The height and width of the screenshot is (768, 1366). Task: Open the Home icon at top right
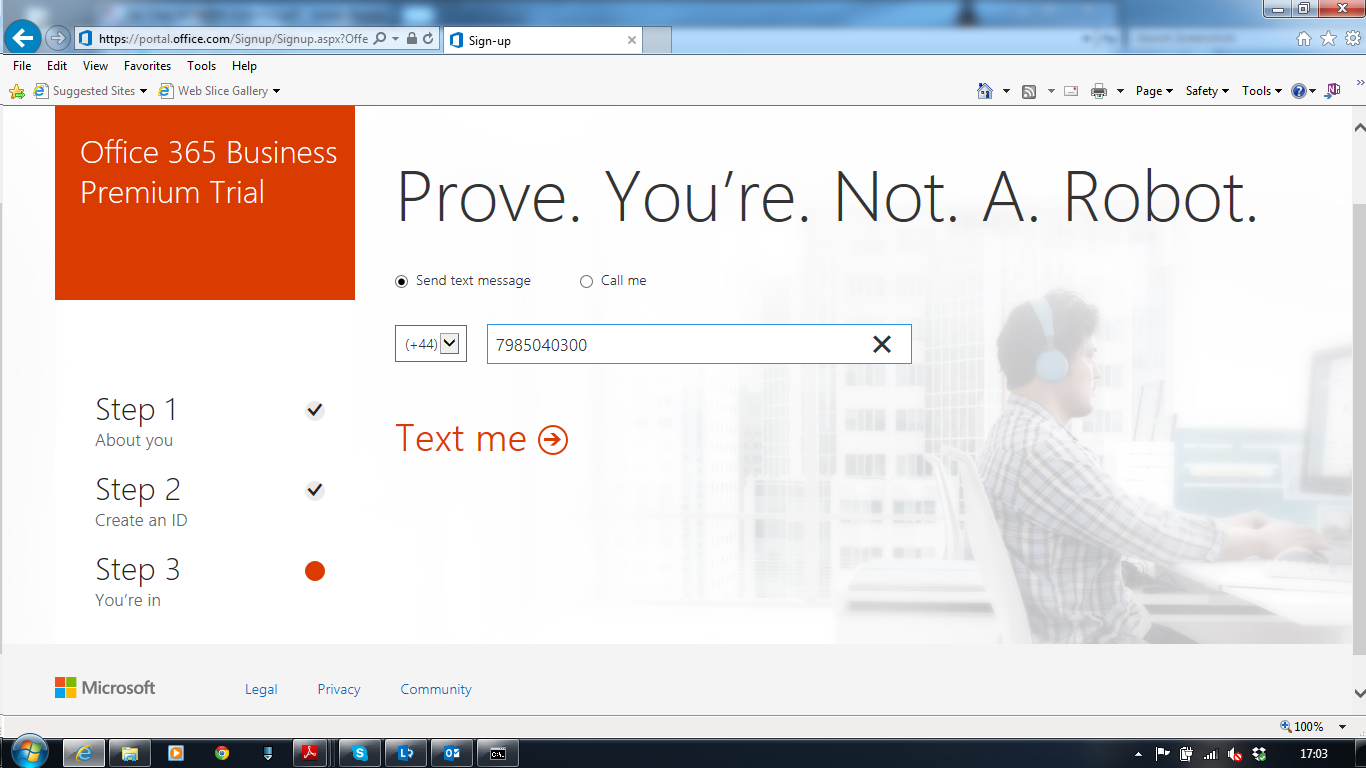pos(1303,39)
